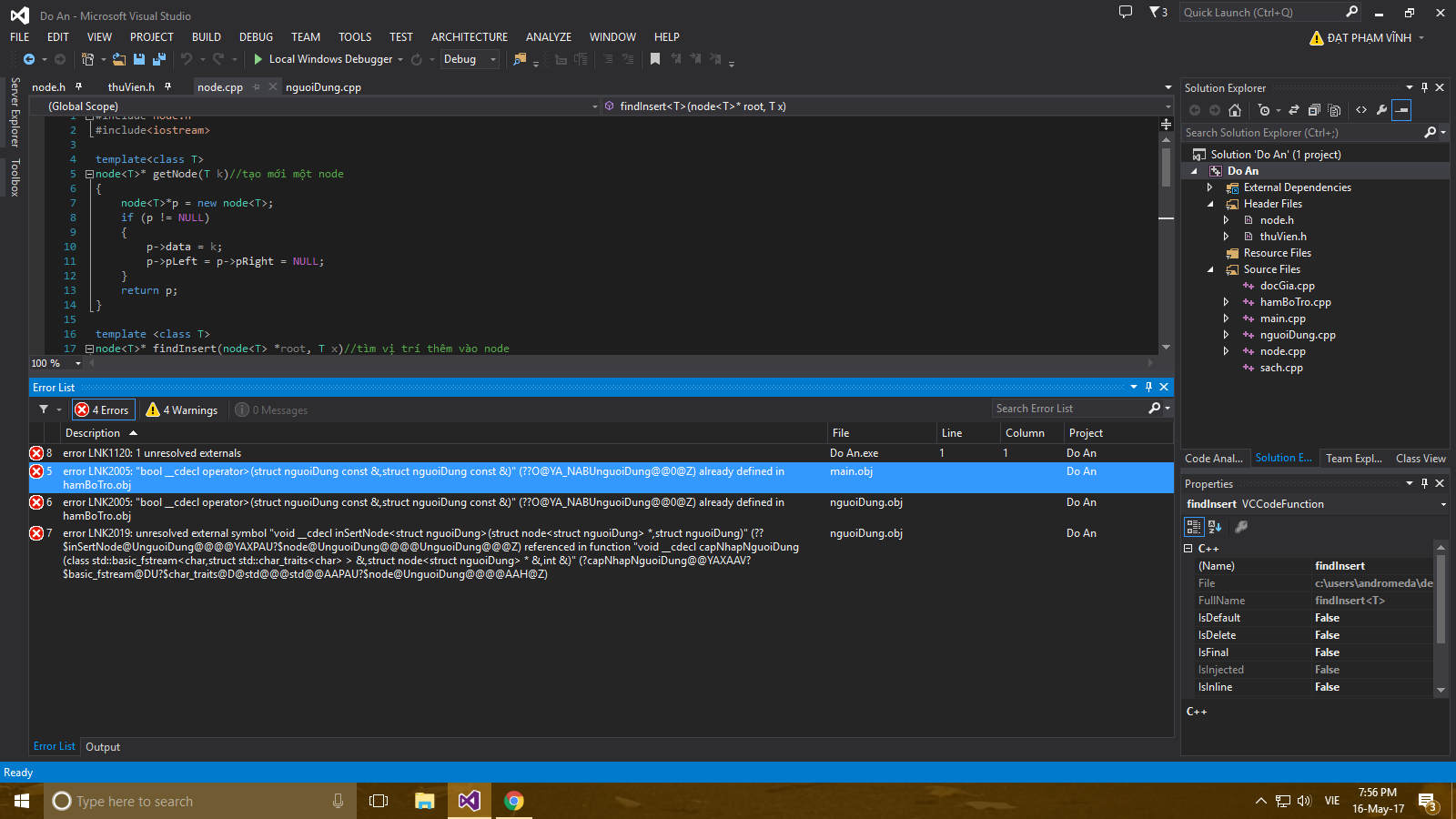
Task: Open the Error List filter funnel
Action: click(44, 409)
